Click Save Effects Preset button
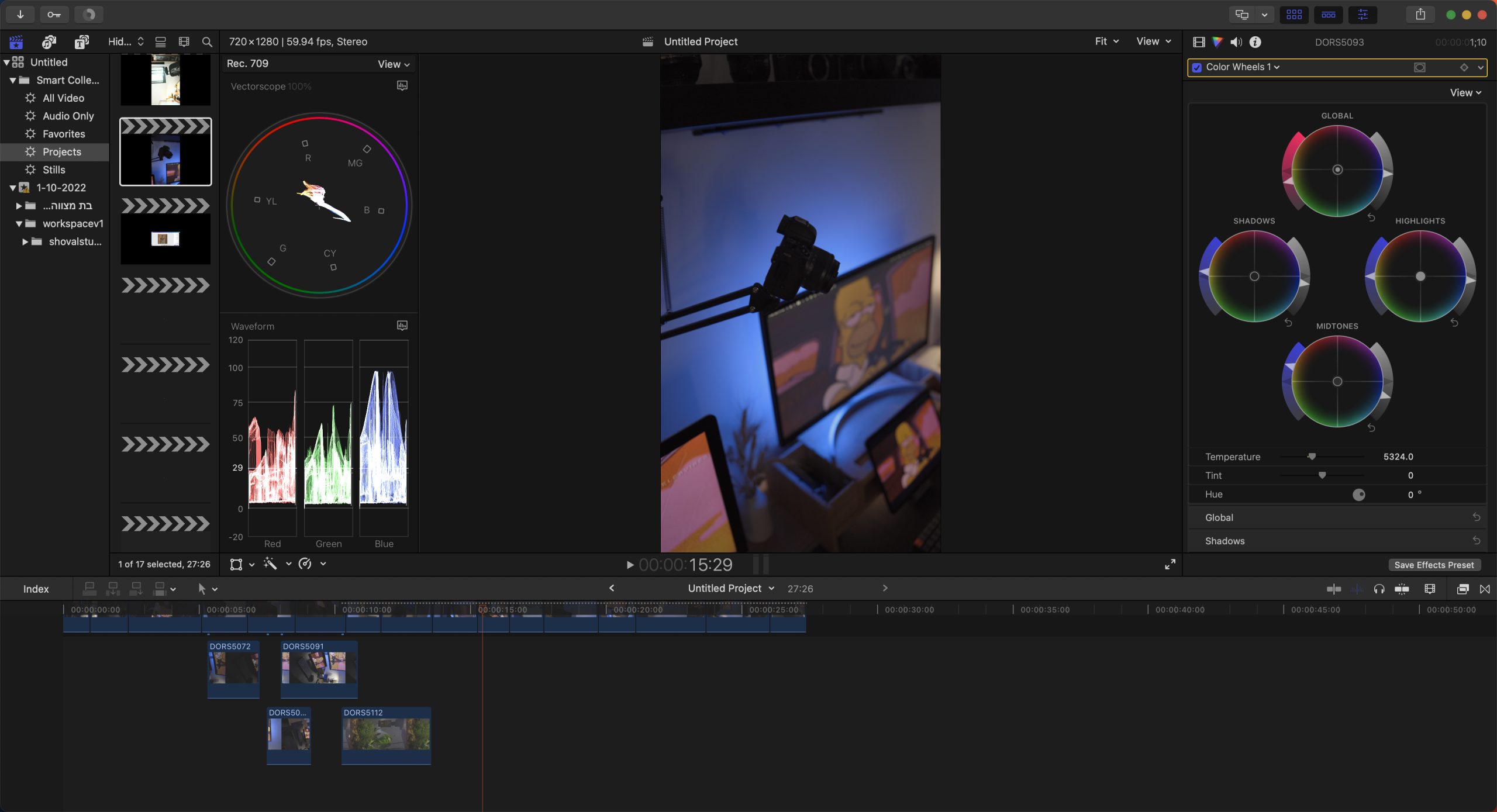The width and height of the screenshot is (1497, 812). pyautogui.click(x=1434, y=565)
